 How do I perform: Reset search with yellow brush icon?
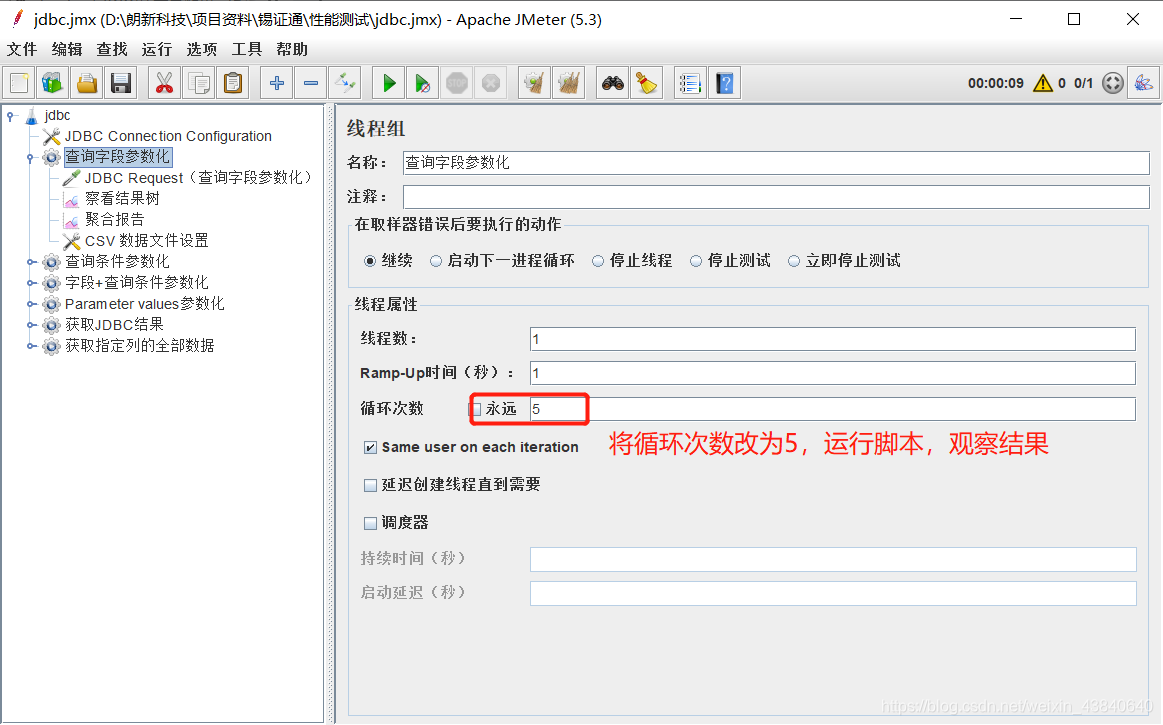click(x=647, y=83)
